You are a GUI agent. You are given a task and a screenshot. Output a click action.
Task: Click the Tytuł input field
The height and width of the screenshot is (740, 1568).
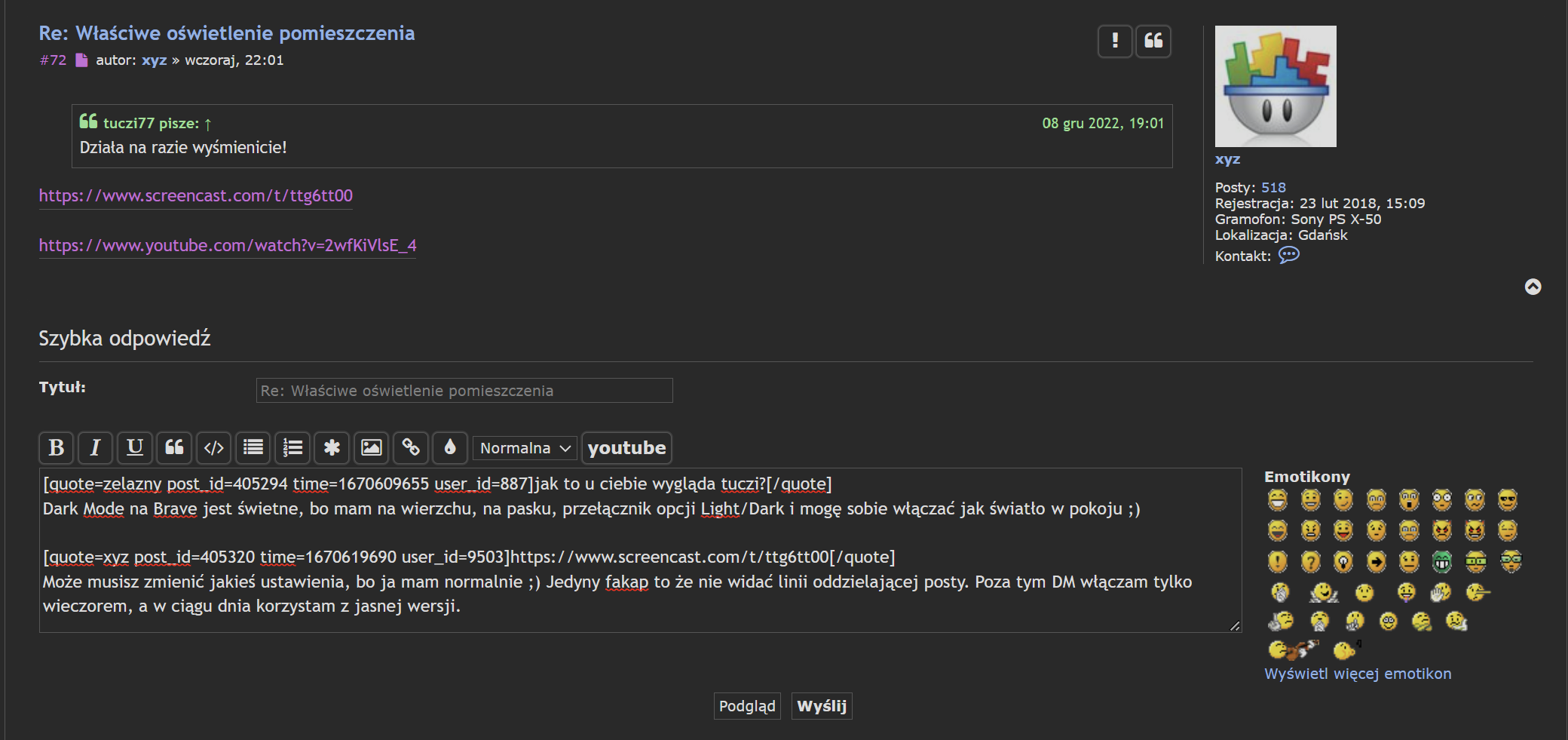(464, 391)
